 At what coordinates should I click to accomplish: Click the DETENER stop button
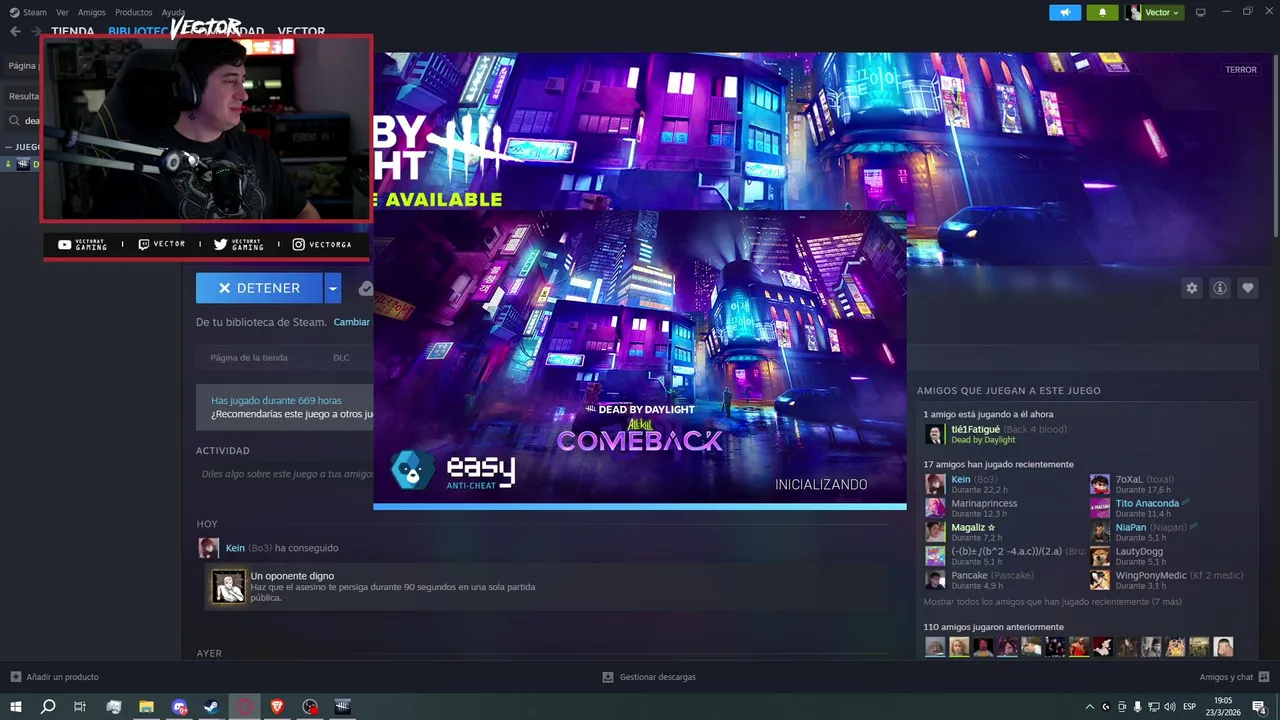[259, 288]
